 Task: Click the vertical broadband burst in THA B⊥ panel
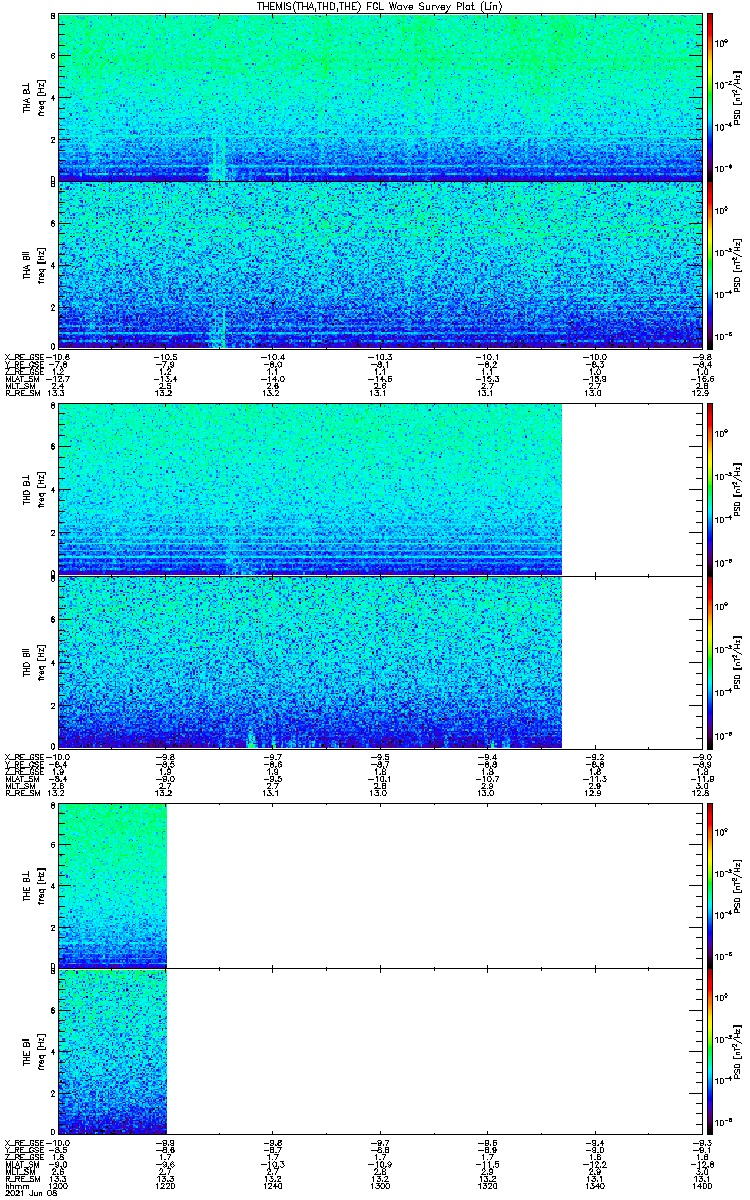click(x=218, y=157)
